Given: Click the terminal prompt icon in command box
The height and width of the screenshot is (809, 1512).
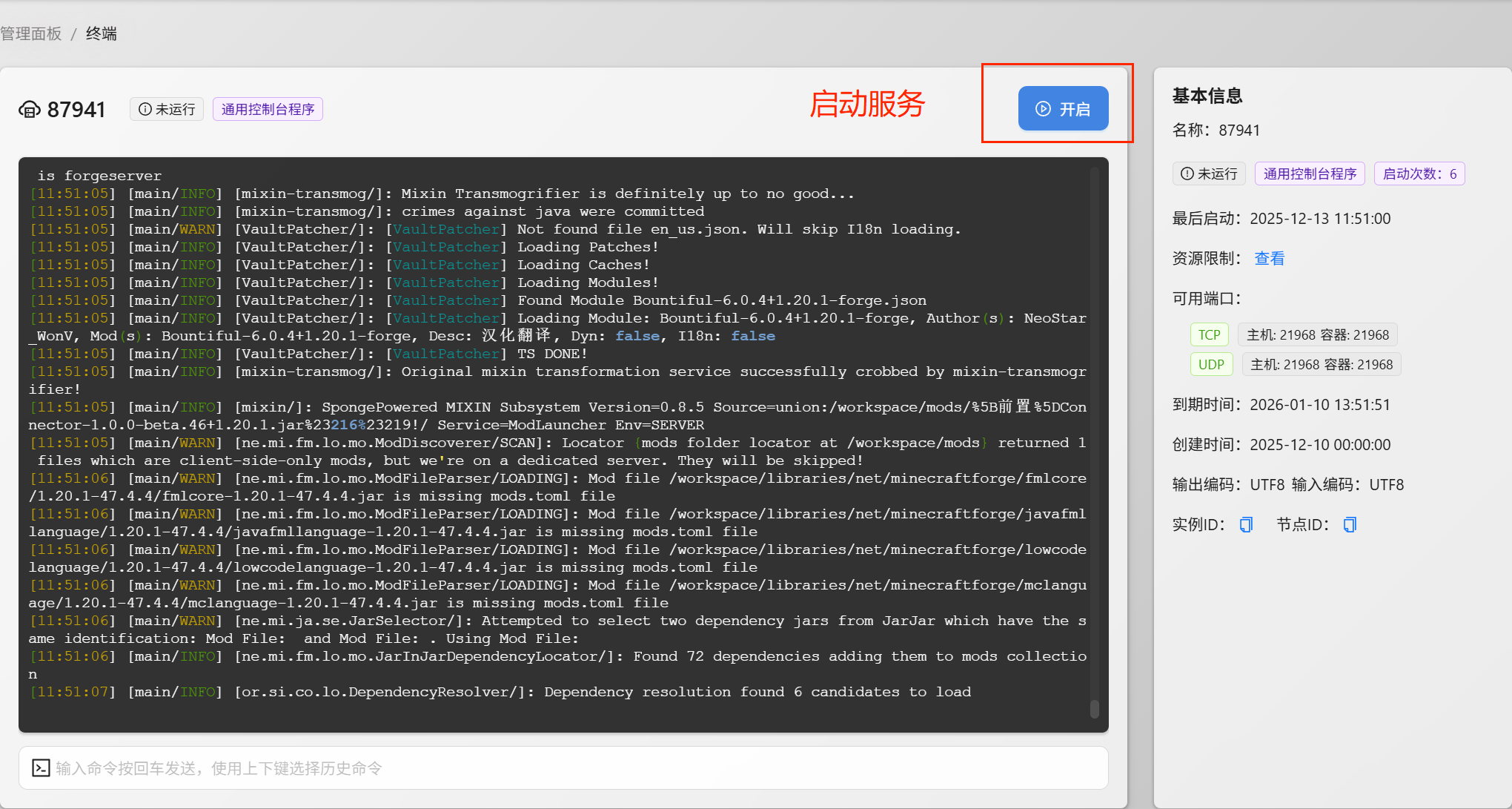Looking at the screenshot, I should click(42, 768).
